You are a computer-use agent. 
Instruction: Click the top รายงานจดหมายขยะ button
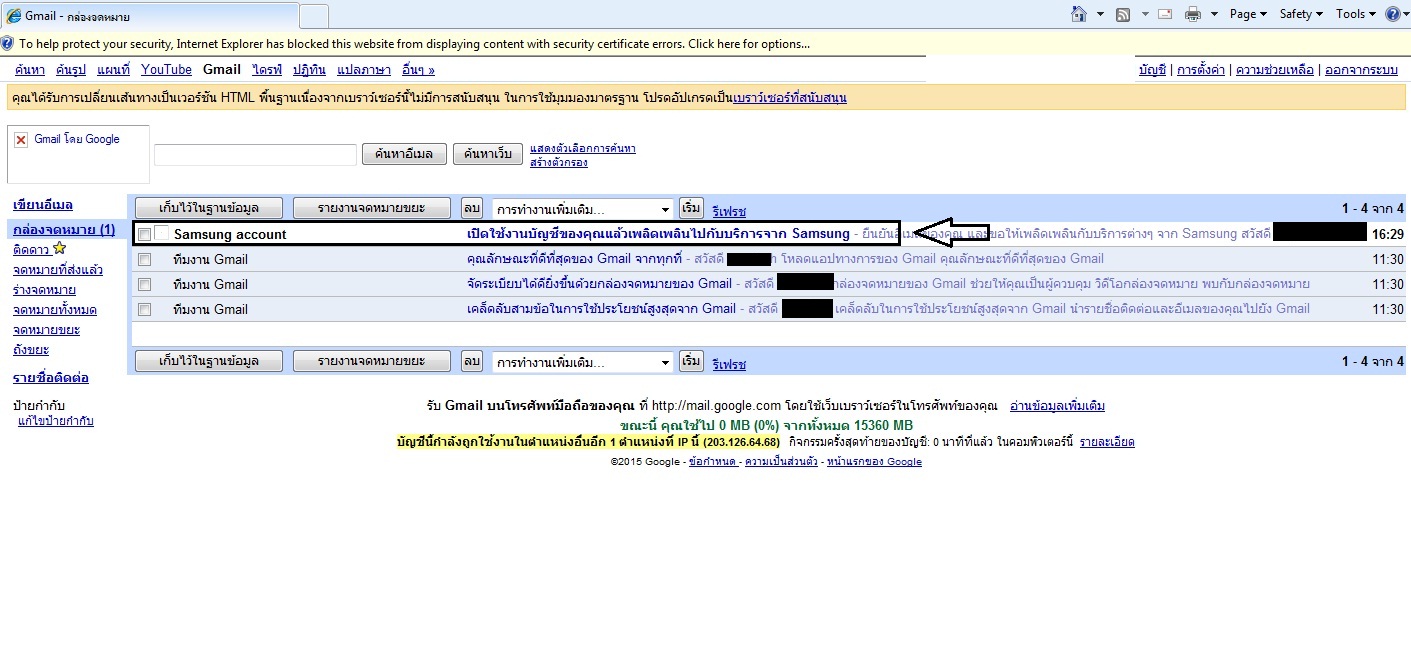pos(374,208)
